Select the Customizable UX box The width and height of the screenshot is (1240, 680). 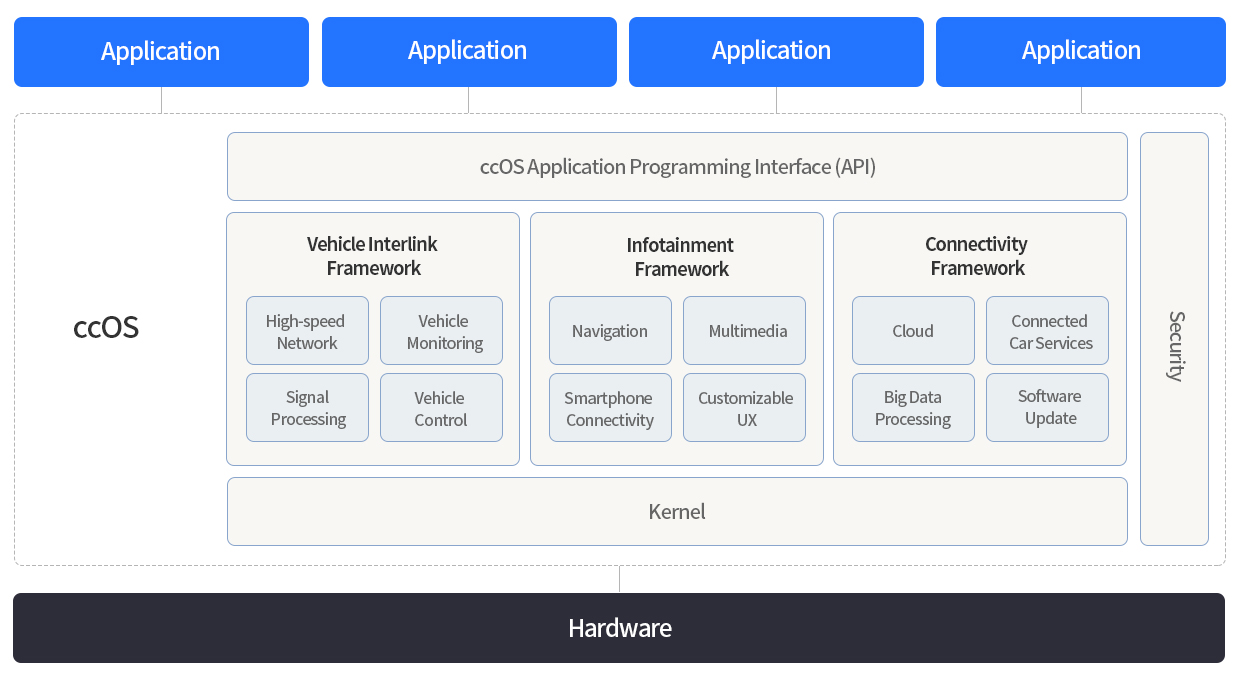click(x=744, y=408)
